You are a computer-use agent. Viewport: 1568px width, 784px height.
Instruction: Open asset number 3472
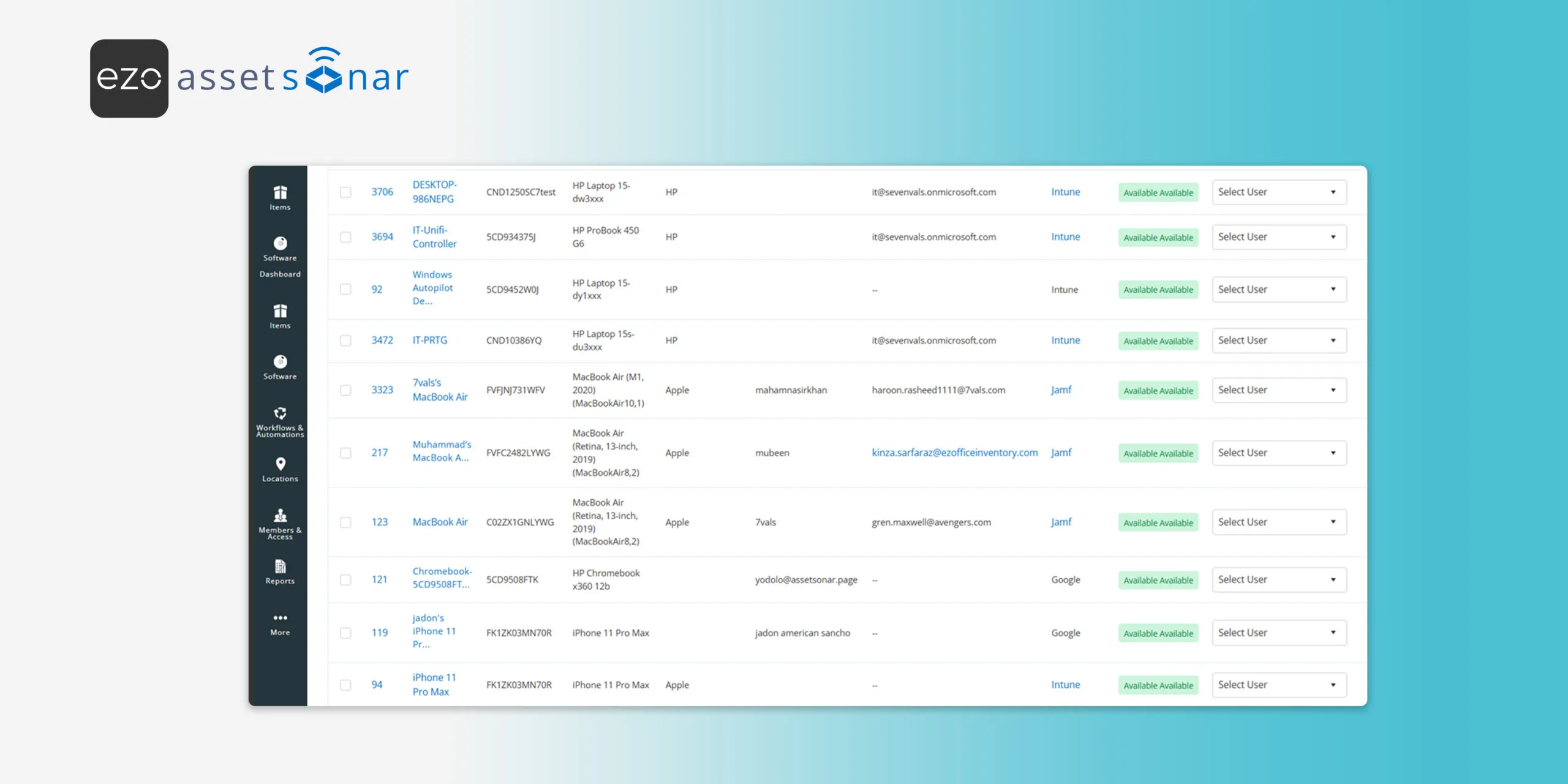[x=382, y=341]
